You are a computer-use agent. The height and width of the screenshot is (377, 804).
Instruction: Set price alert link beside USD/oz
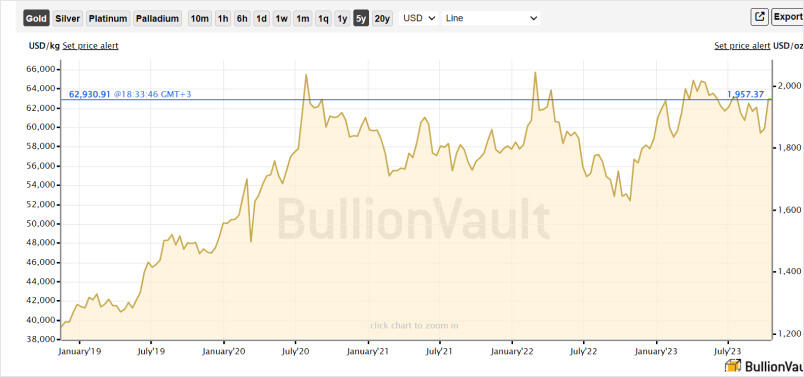[x=742, y=46]
